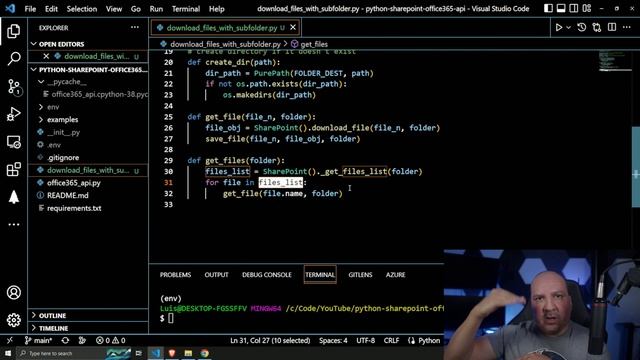The width and height of the screenshot is (640, 360).
Task: Open the Accounts icon
Action: 13,292
